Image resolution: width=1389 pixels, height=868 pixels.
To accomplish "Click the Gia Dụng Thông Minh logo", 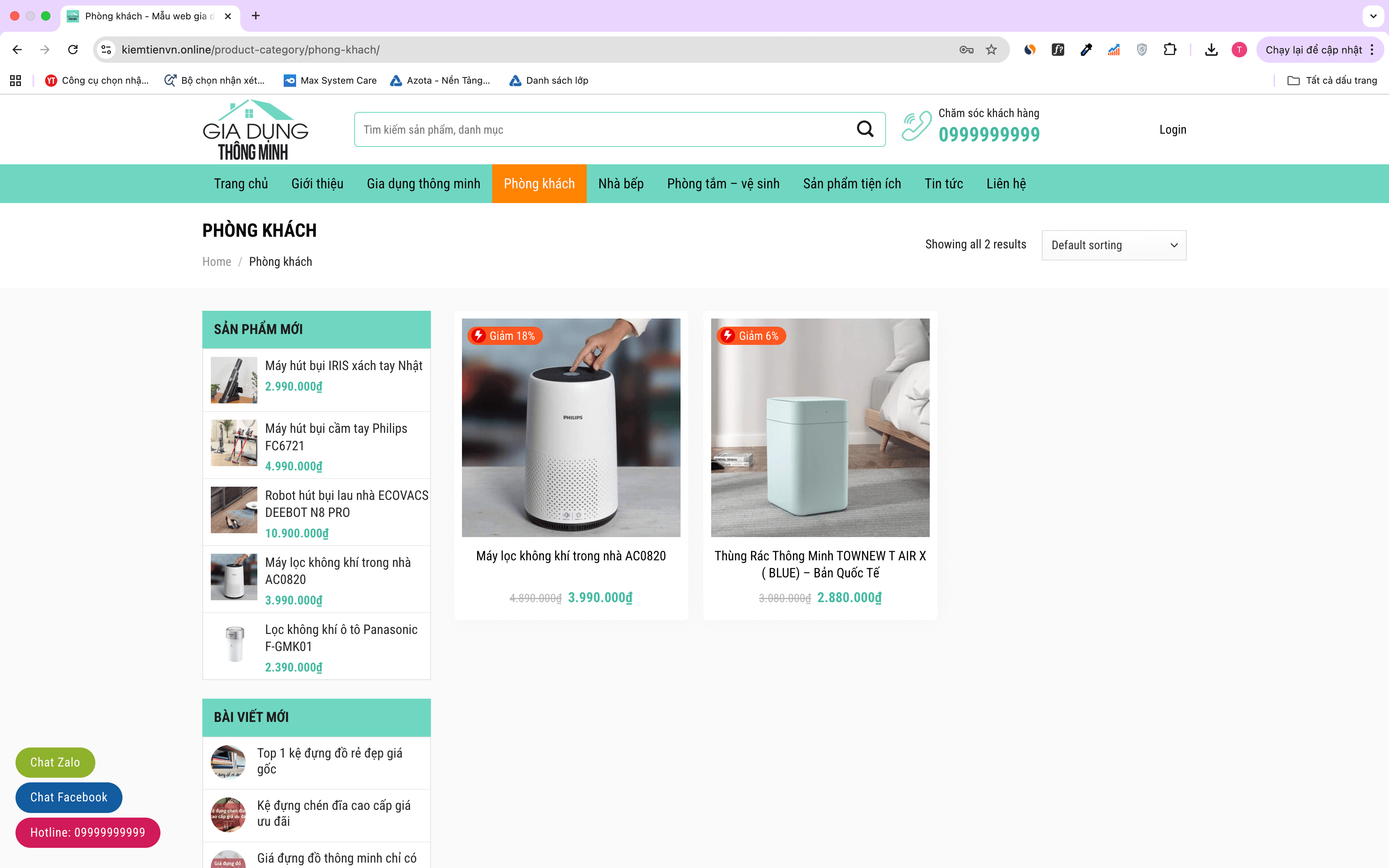I will [x=255, y=130].
